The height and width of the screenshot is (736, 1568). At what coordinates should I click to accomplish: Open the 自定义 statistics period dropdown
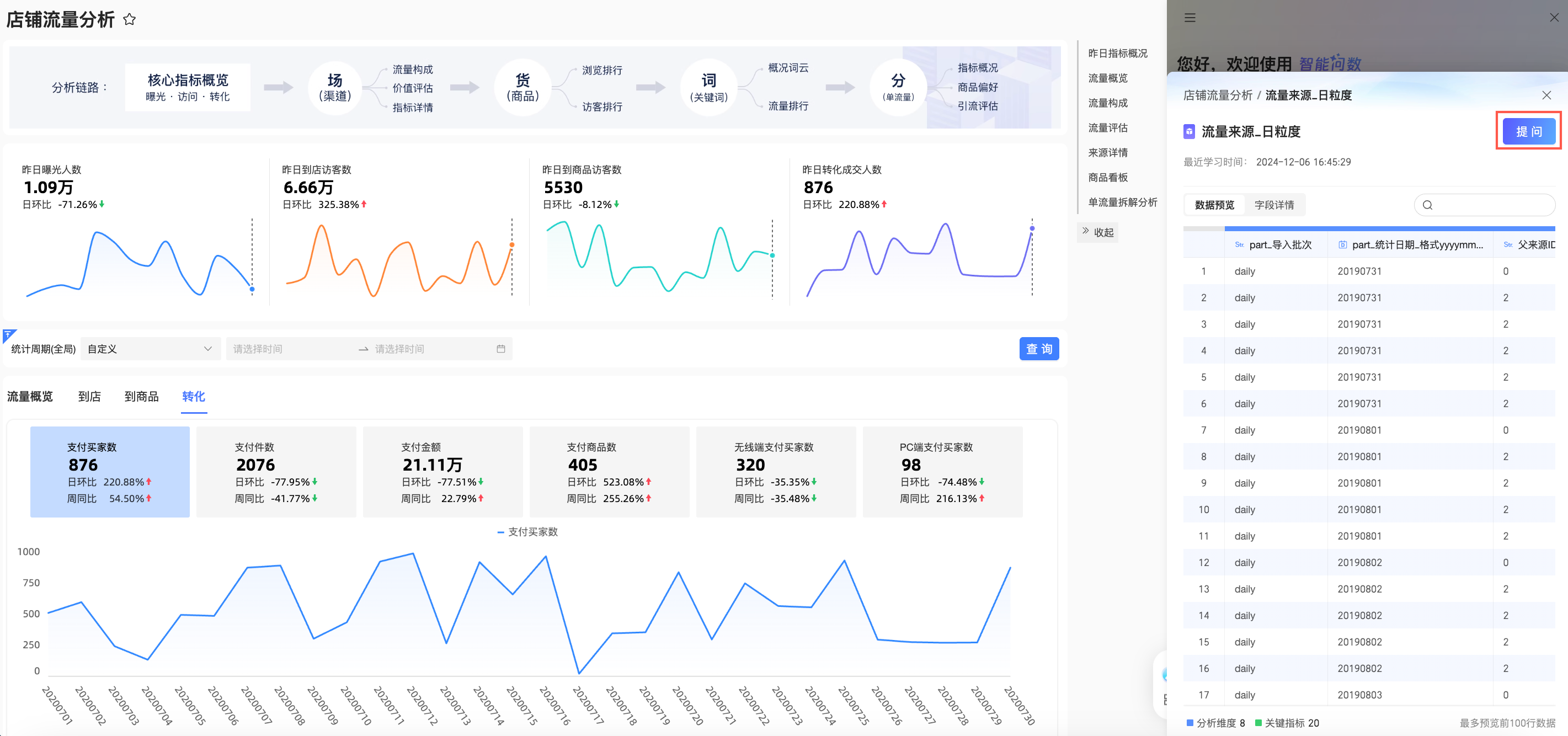point(150,349)
